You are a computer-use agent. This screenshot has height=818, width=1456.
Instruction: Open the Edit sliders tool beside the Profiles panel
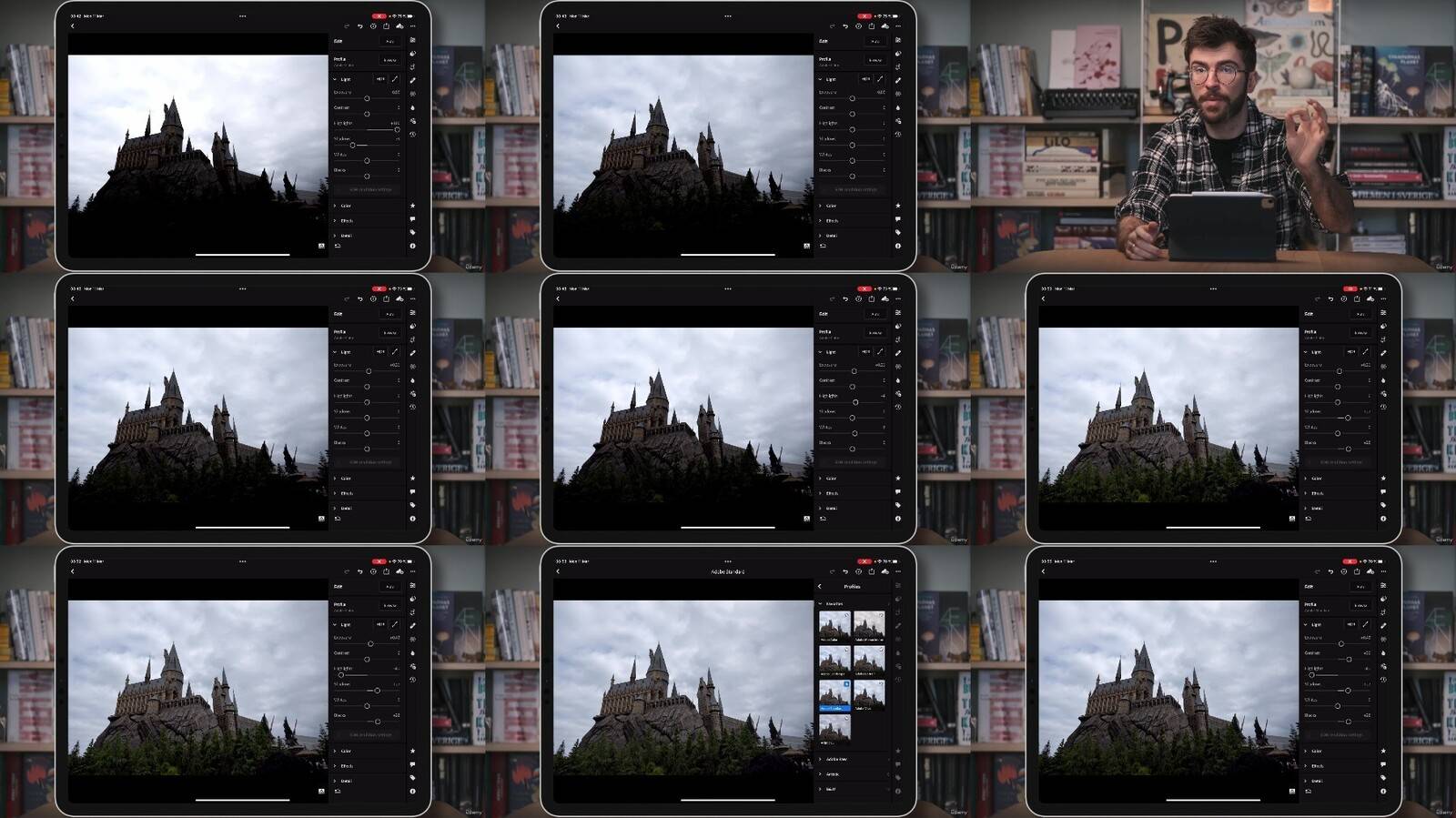pos(897,586)
